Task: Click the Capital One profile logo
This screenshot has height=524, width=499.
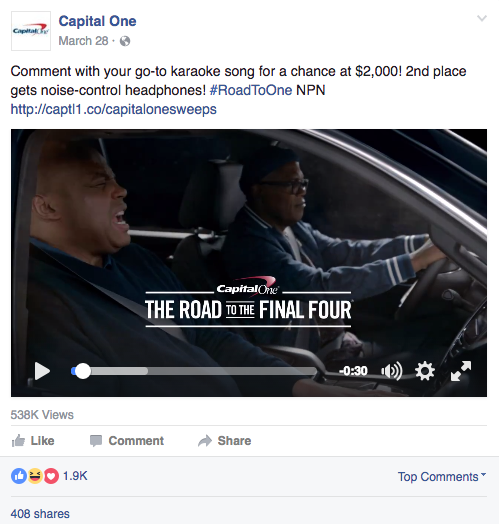Action: [31, 31]
